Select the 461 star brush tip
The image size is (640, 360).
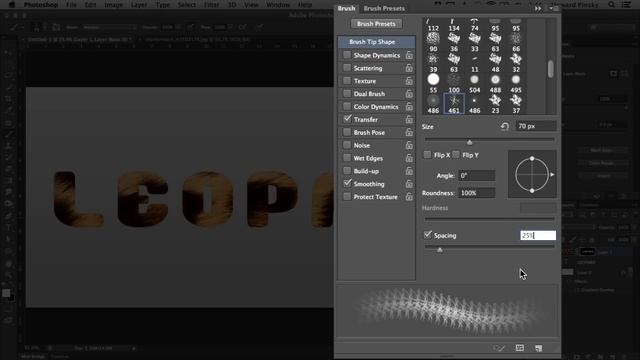click(x=454, y=104)
